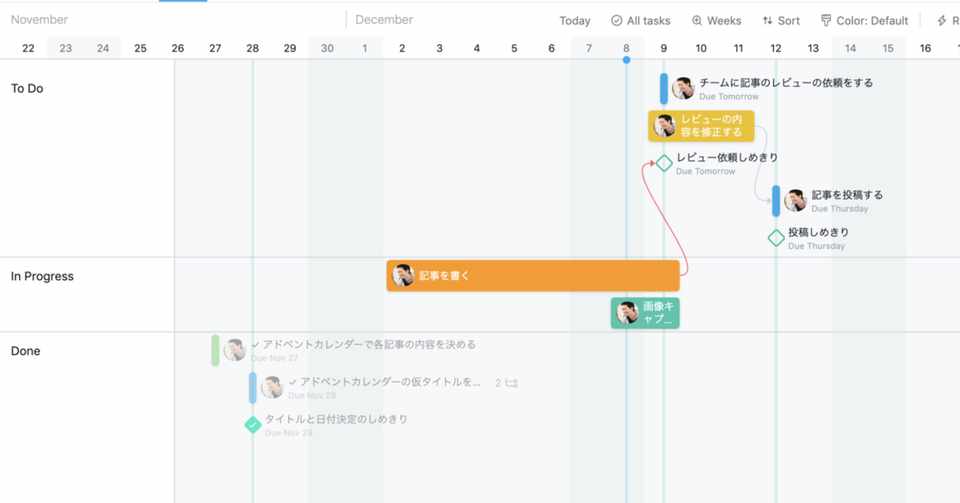The height and width of the screenshot is (503, 960).
Task: Click the blue today marker dot on December 8
Action: pyautogui.click(x=626, y=60)
